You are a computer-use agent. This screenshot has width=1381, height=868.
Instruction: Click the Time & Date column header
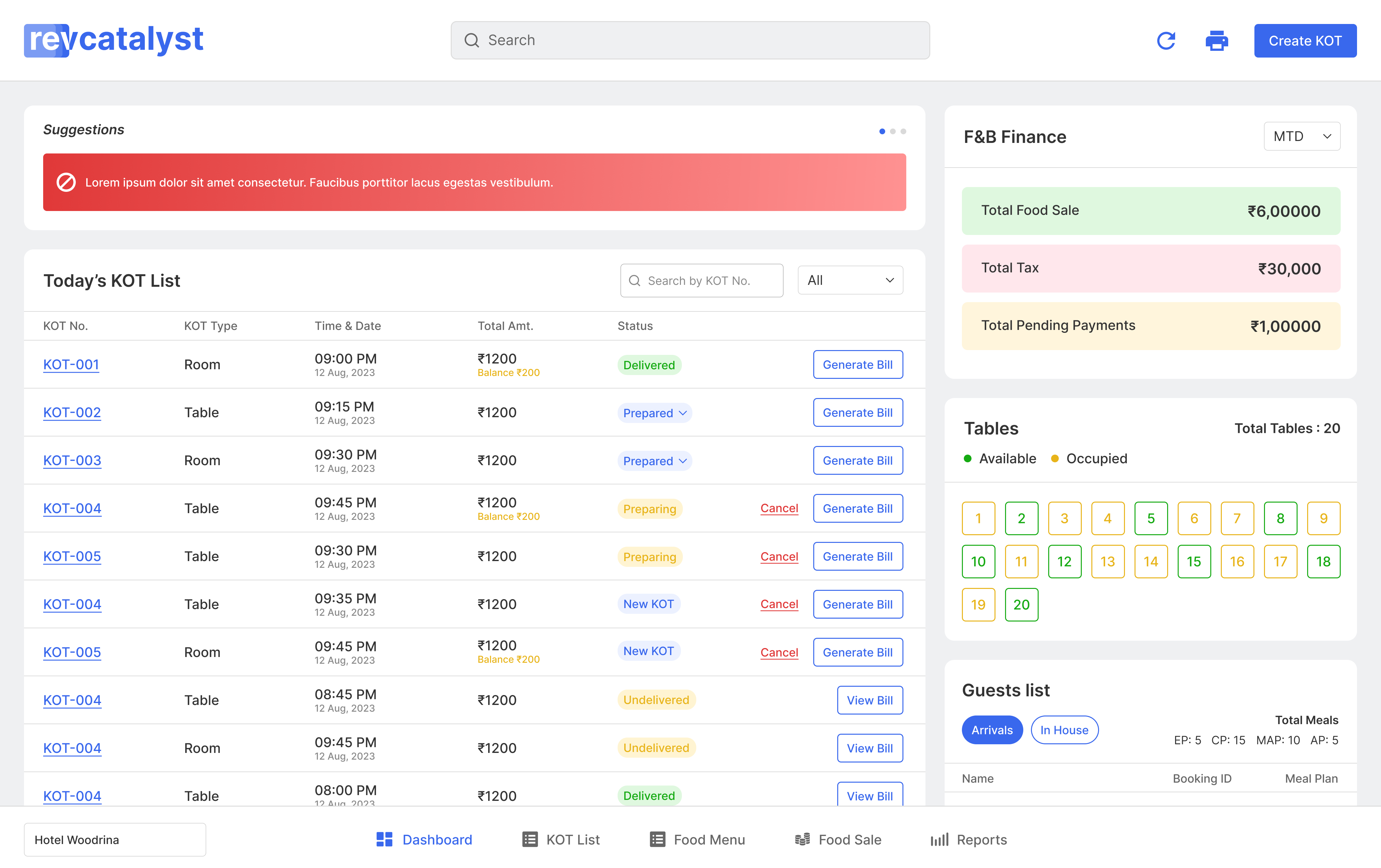(x=347, y=326)
